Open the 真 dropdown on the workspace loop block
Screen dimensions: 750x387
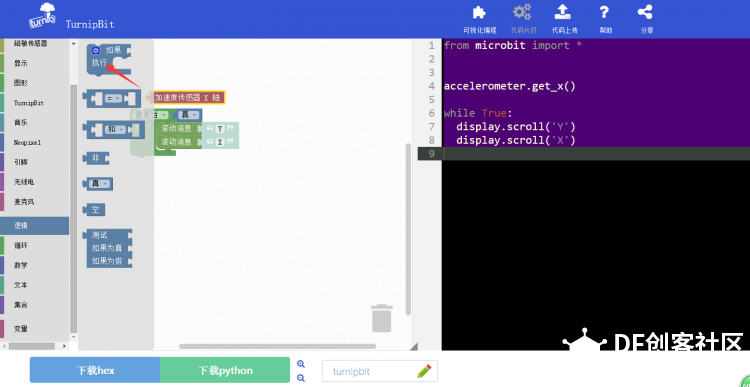pos(189,115)
